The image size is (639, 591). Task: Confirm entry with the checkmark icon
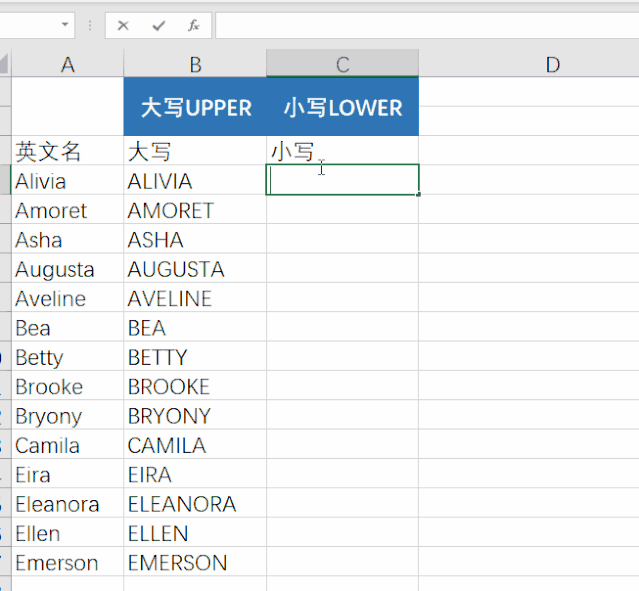pos(159,26)
